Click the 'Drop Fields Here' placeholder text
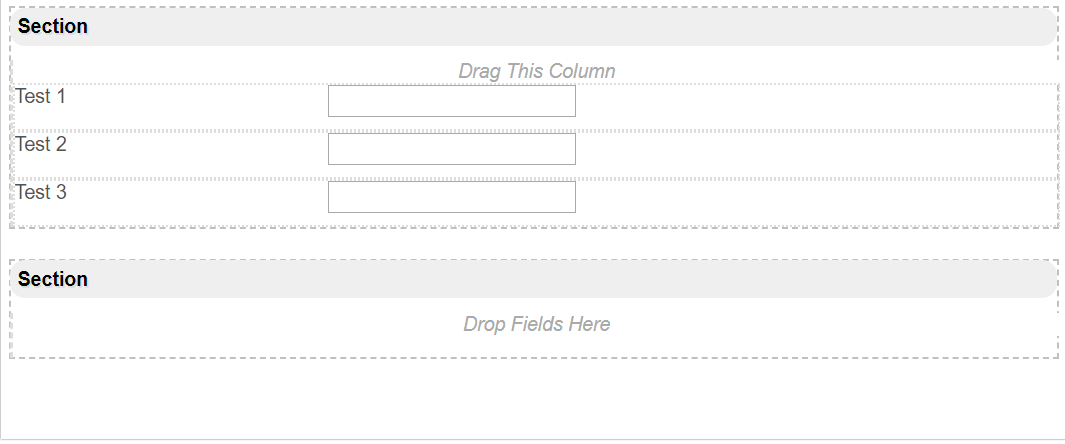This screenshot has width=1065, height=444. (536, 324)
